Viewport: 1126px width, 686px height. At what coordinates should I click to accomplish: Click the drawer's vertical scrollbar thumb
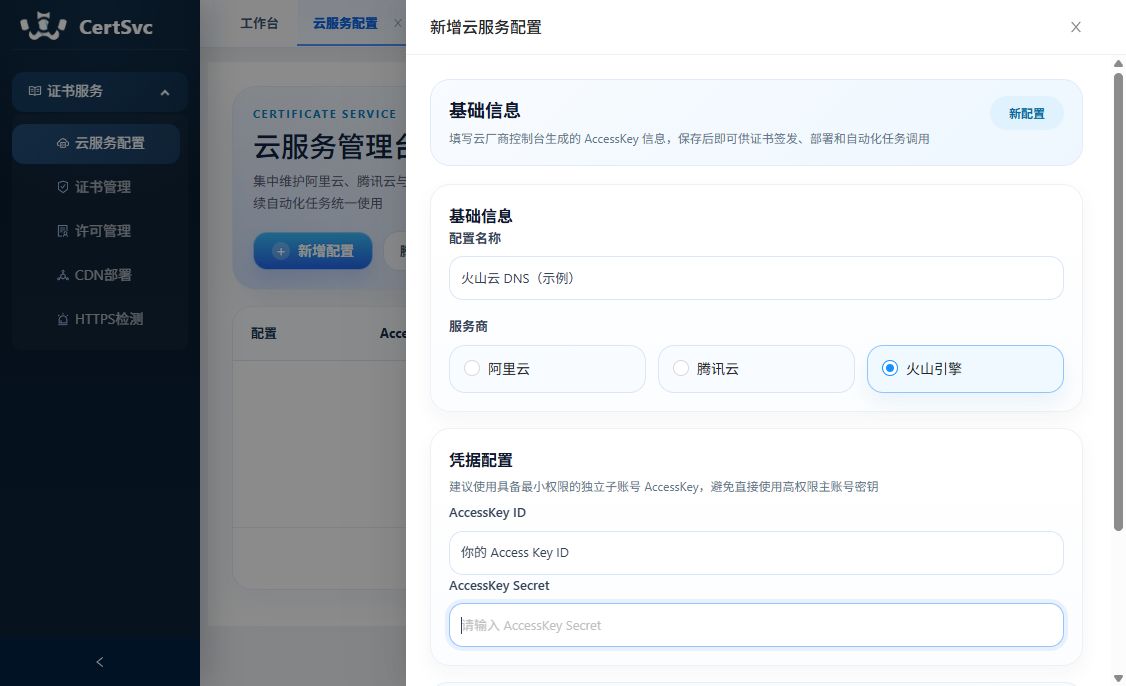[x=1118, y=302]
